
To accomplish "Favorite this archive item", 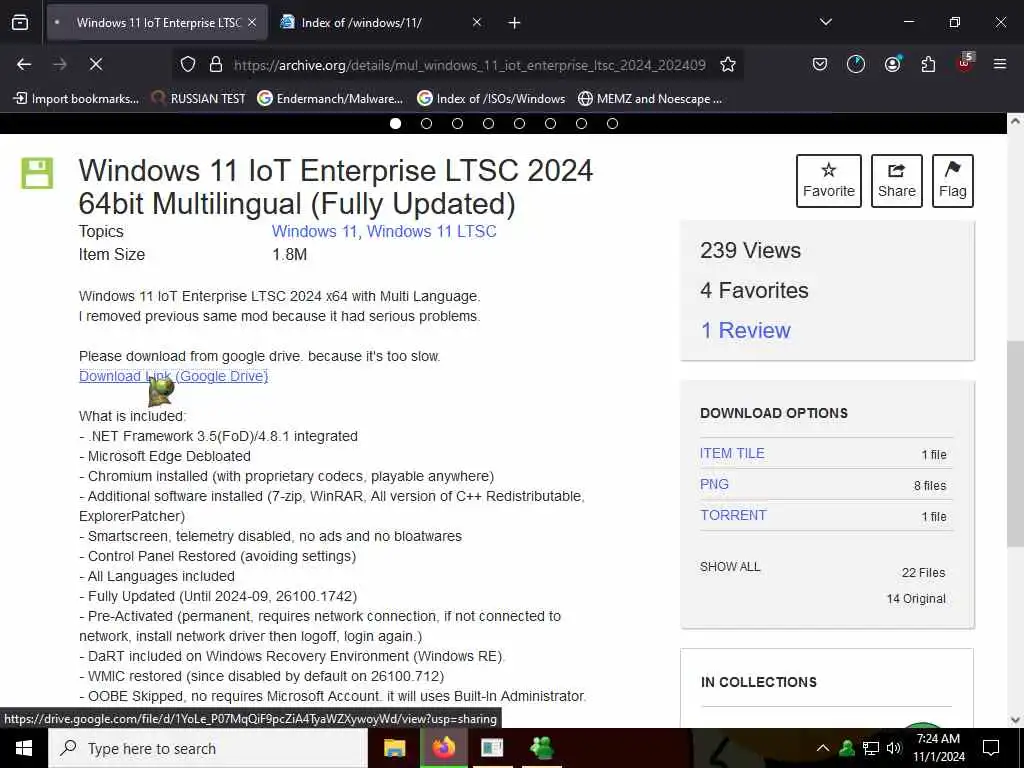I will coord(829,181).
